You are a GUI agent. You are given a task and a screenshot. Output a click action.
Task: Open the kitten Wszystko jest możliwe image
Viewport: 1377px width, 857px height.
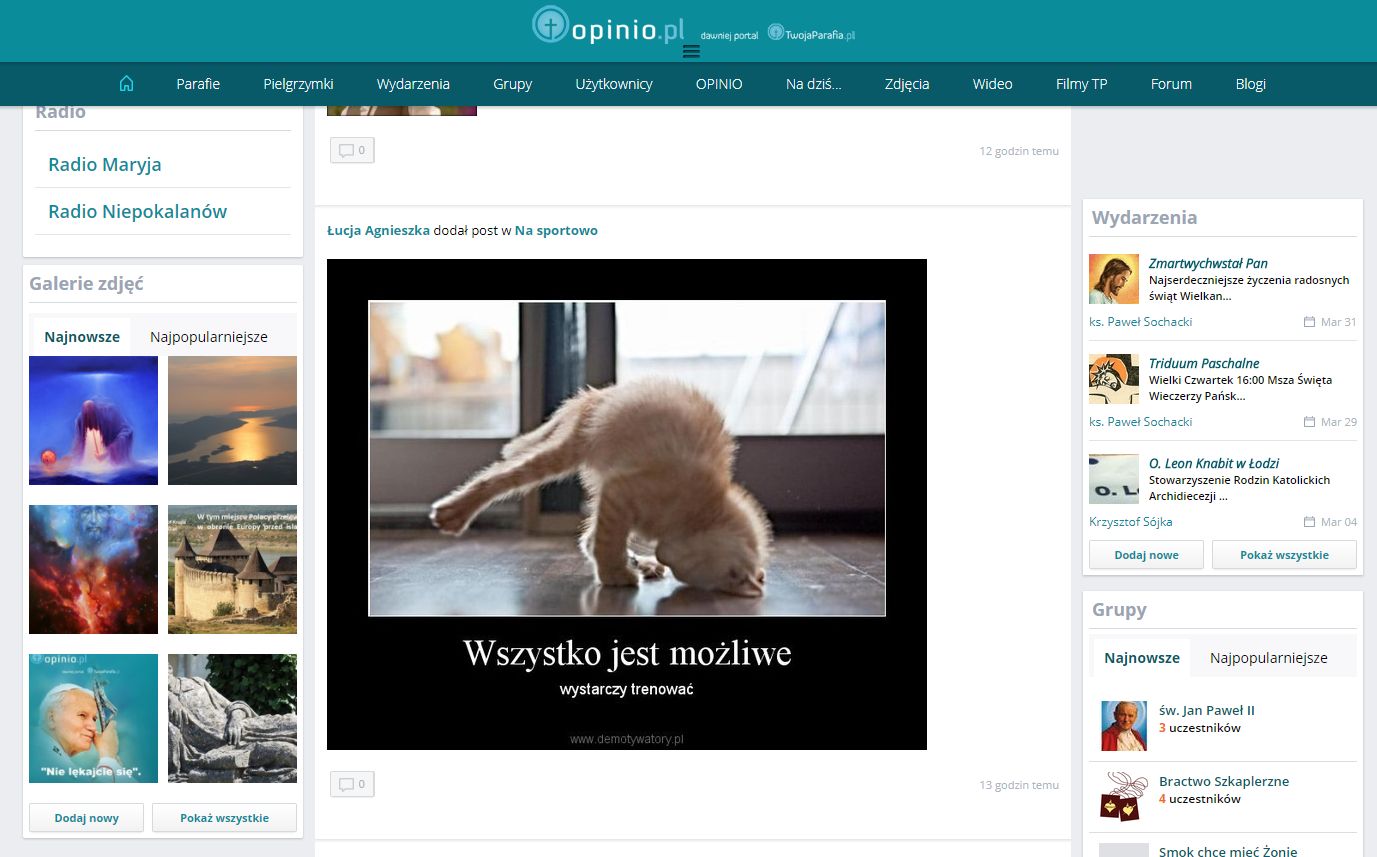tap(627, 504)
